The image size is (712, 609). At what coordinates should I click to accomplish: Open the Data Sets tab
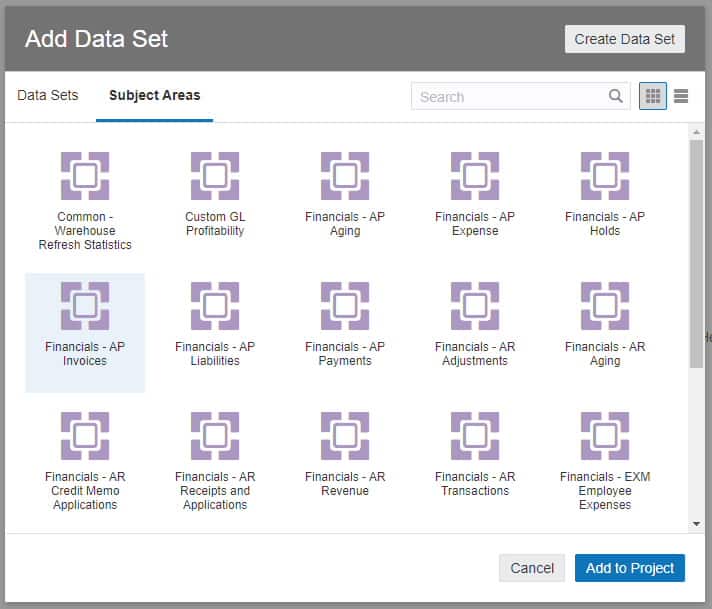(48, 95)
